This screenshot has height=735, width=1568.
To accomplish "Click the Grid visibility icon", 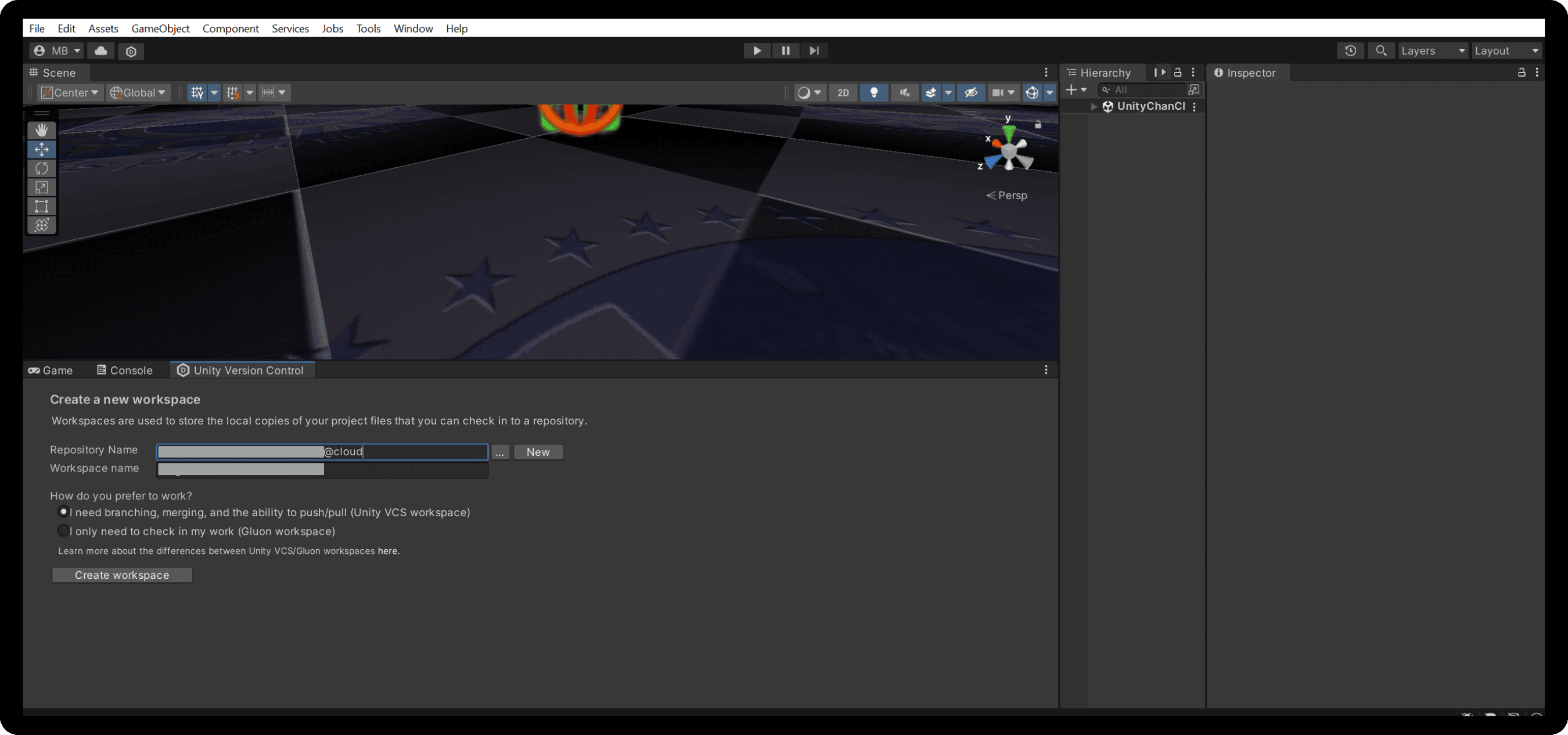I will 197,92.
